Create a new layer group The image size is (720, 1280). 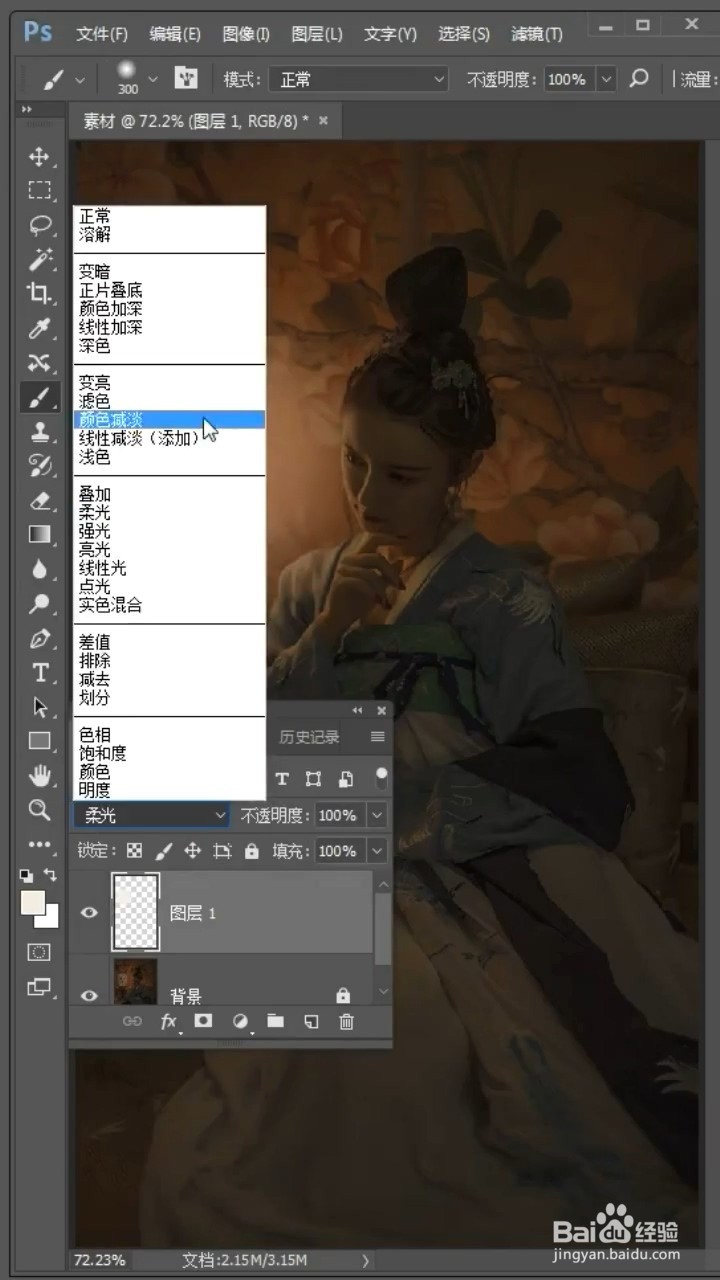click(275, 1021)
